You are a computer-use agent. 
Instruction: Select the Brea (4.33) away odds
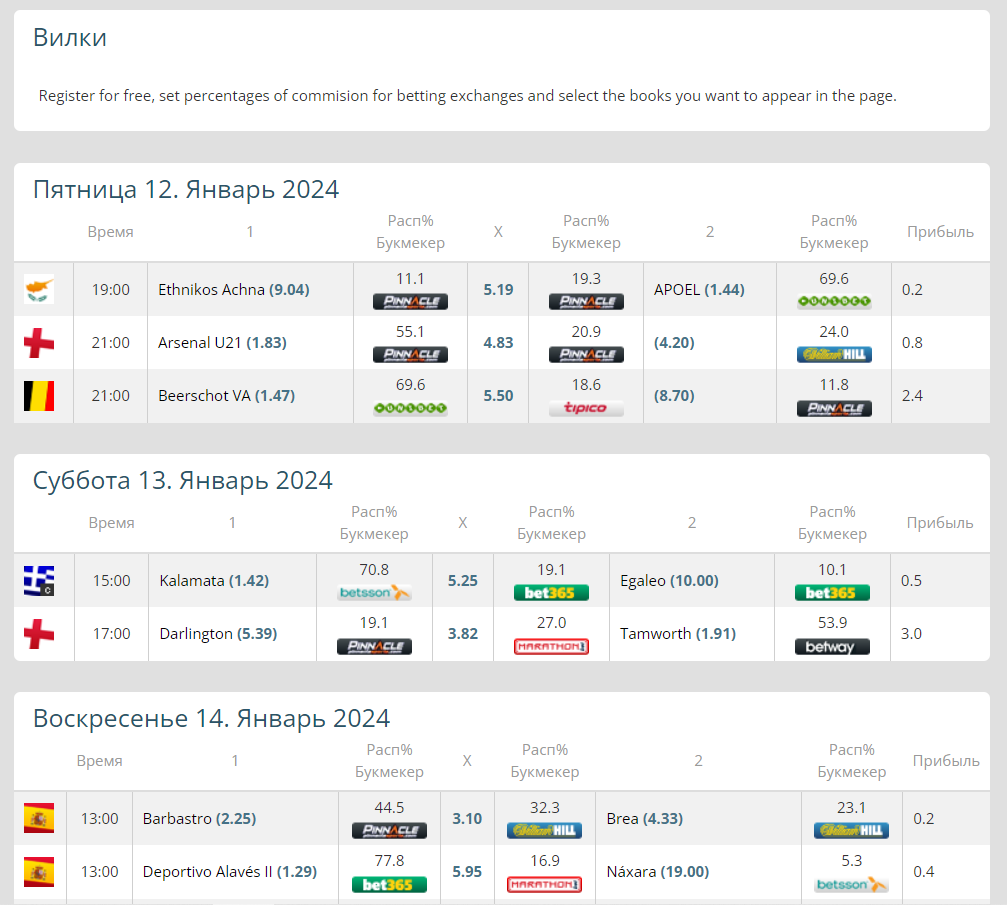point(644,819)
